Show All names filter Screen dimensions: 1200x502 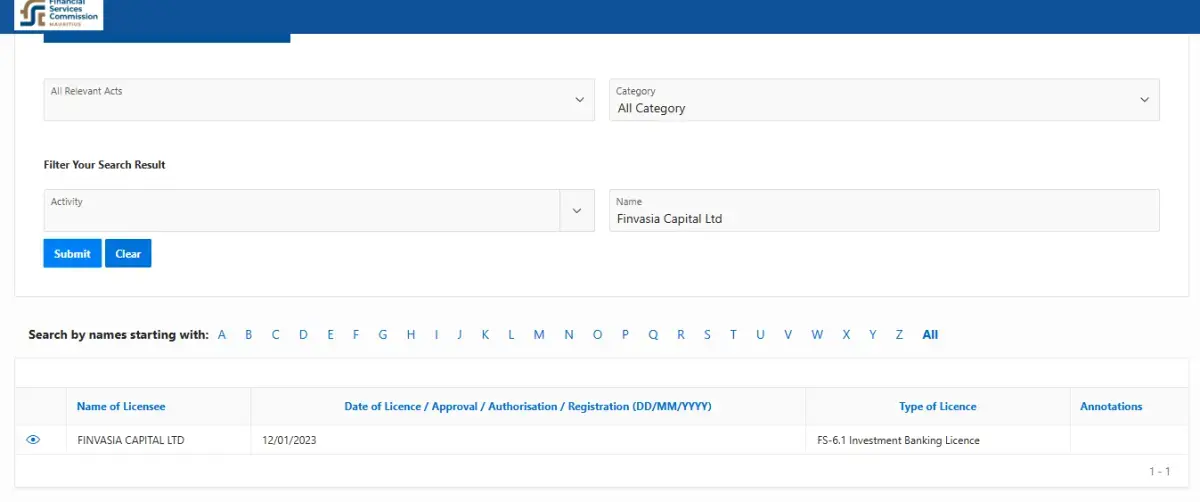pos(930,335)
